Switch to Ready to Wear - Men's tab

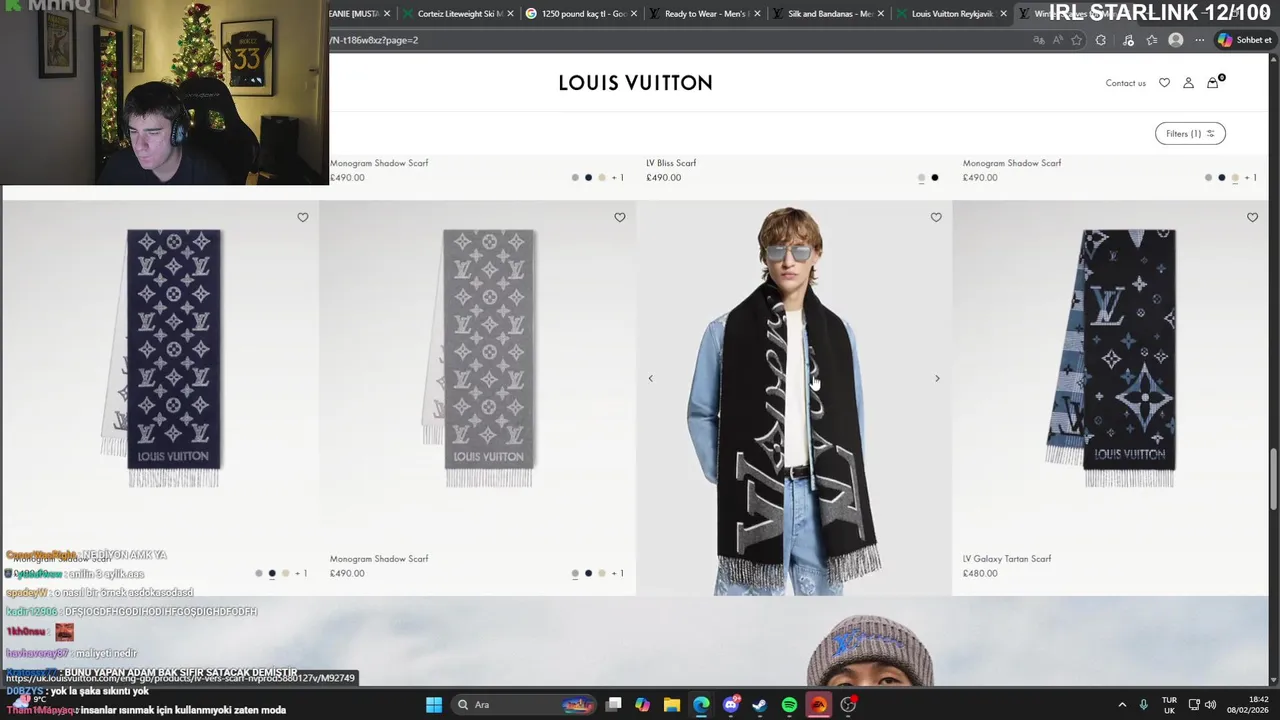pyautogui.click(x=707, y=14)
